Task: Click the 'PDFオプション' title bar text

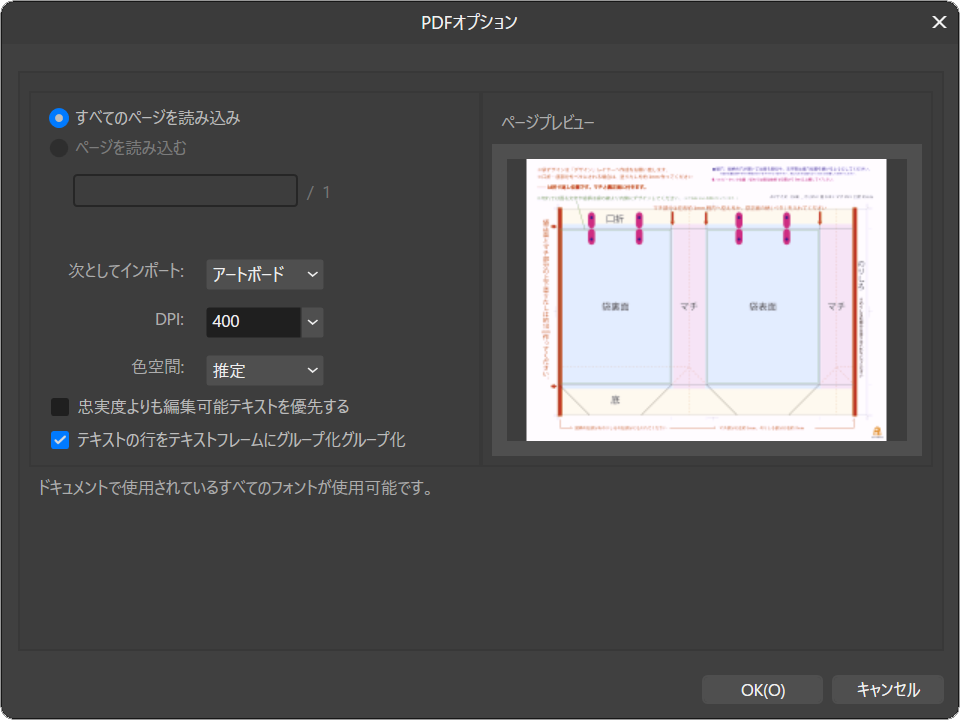Action: (469, 22)
